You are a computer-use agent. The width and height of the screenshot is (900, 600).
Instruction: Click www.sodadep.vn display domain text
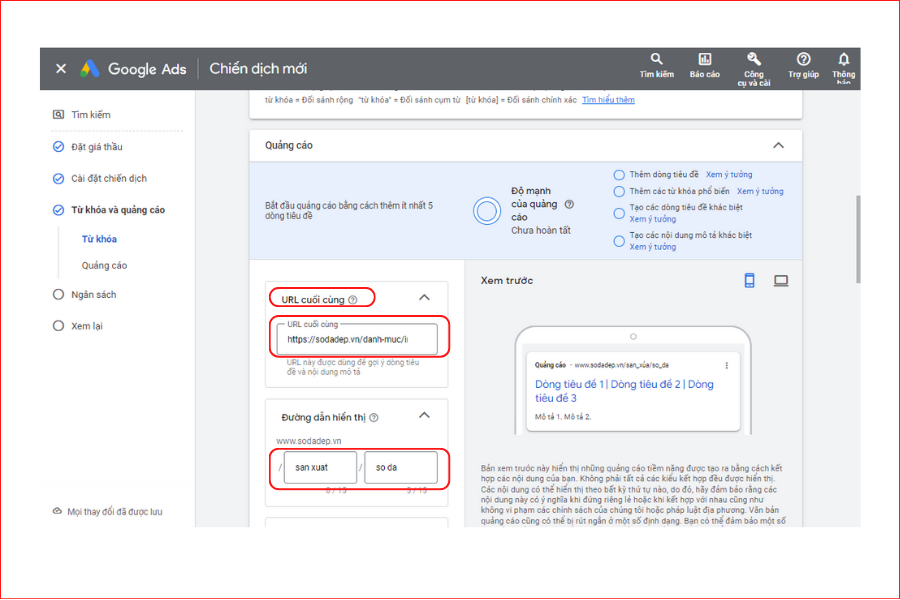point(309,441)
